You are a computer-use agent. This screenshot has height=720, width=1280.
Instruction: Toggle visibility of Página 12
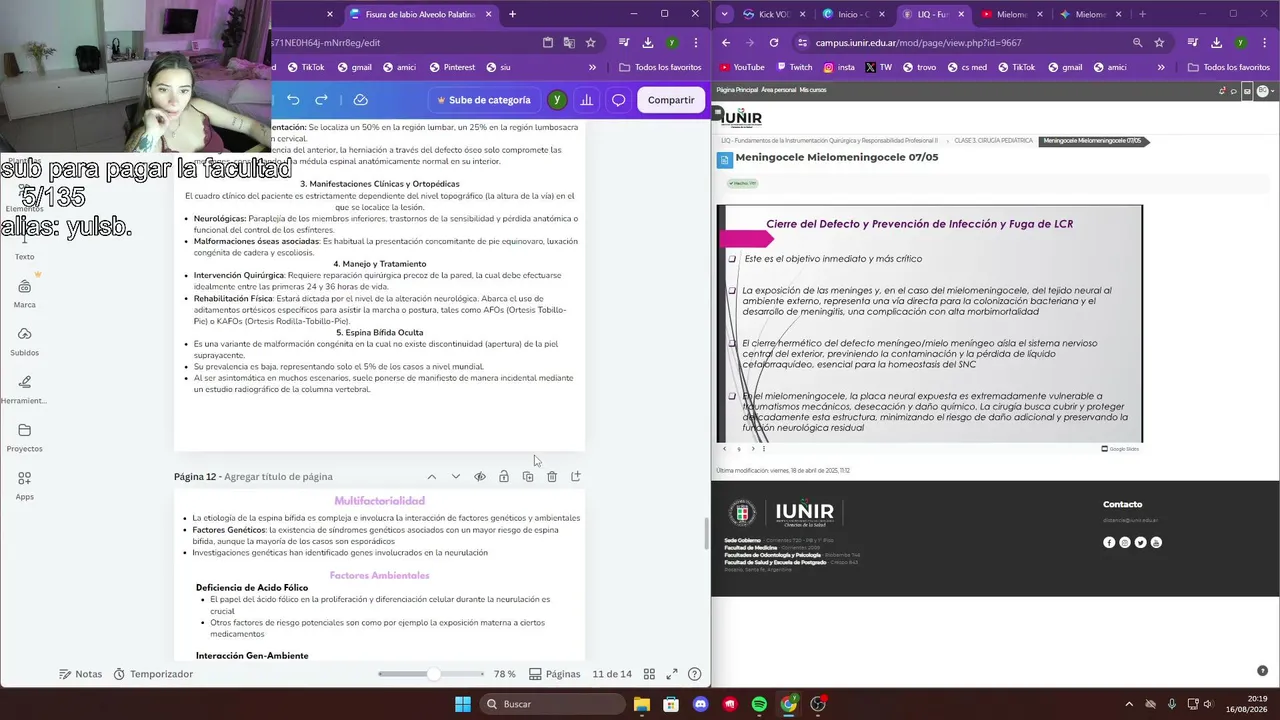tap(479, 477)
